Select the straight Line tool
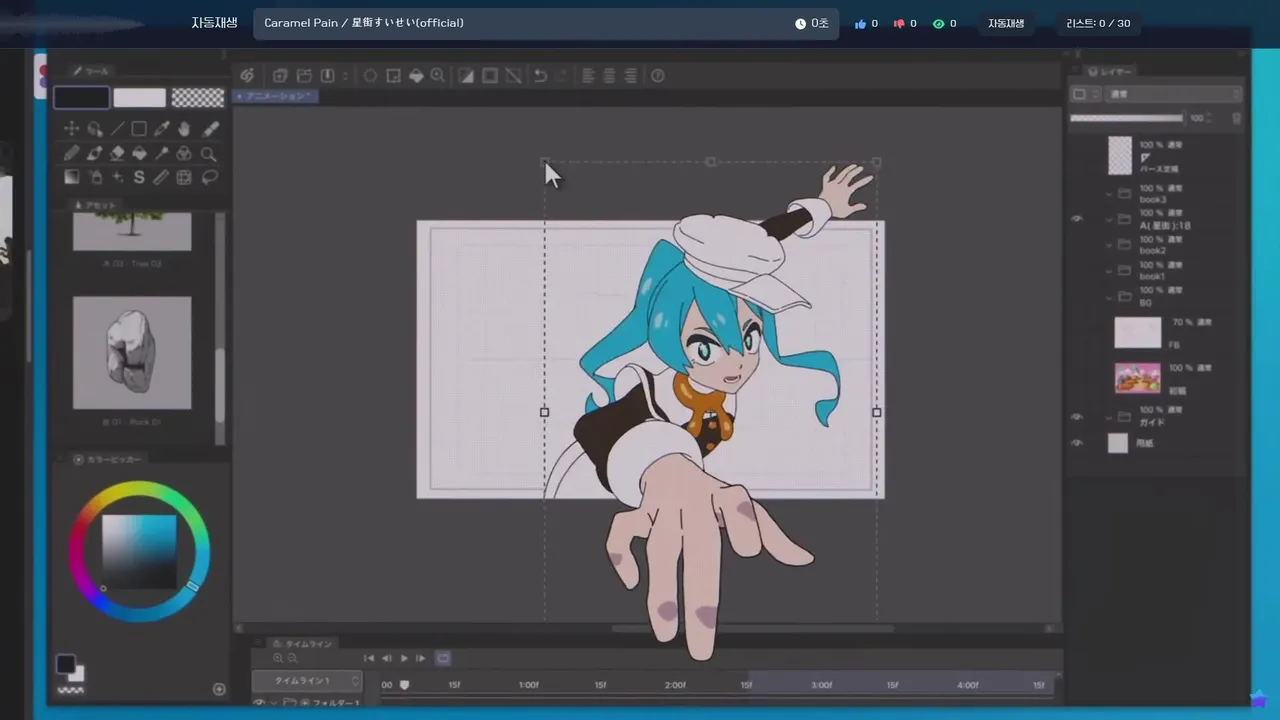Viewport: 1280px width, 720px height. click(117, 129)
